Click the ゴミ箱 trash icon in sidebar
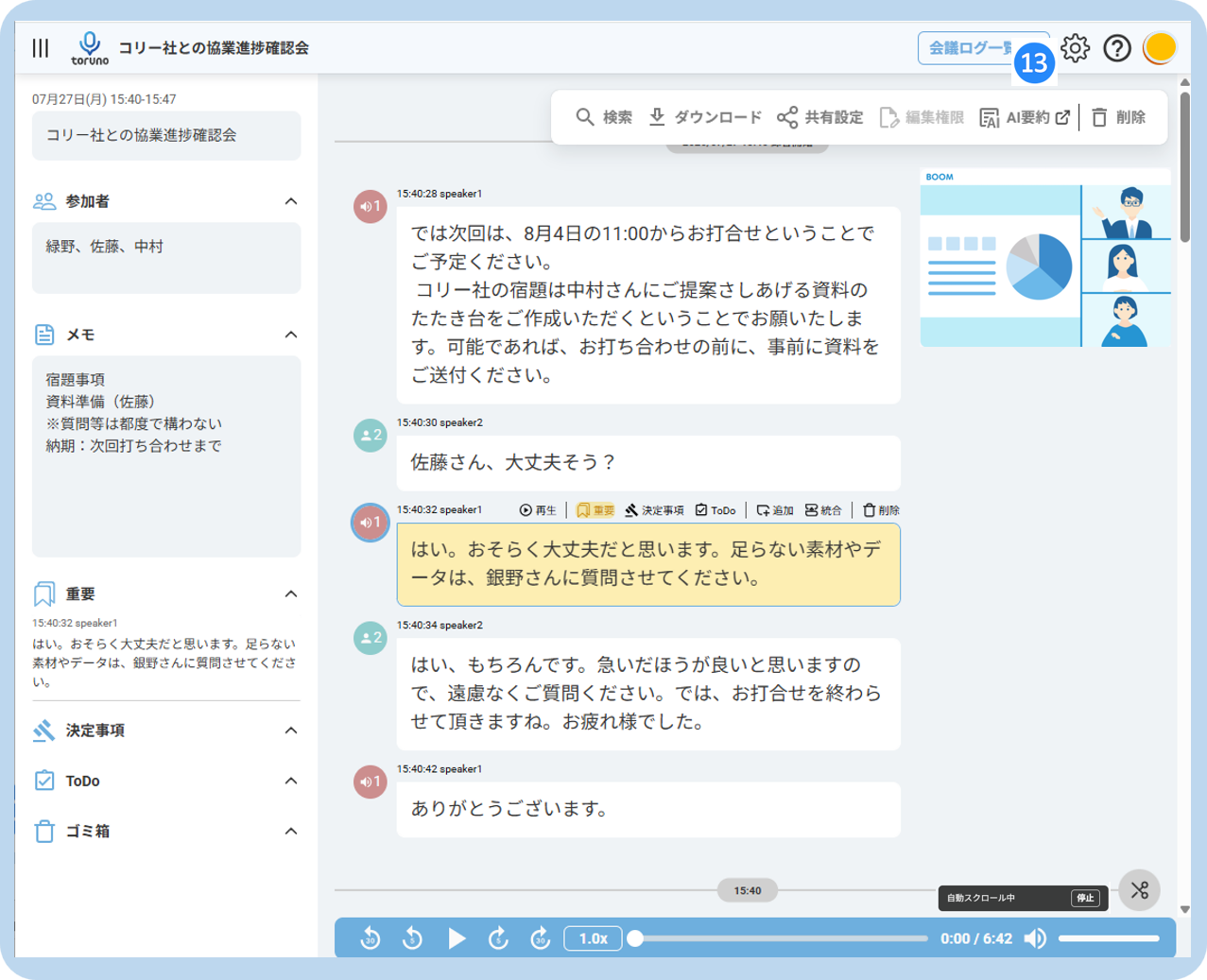 [44, 831]
